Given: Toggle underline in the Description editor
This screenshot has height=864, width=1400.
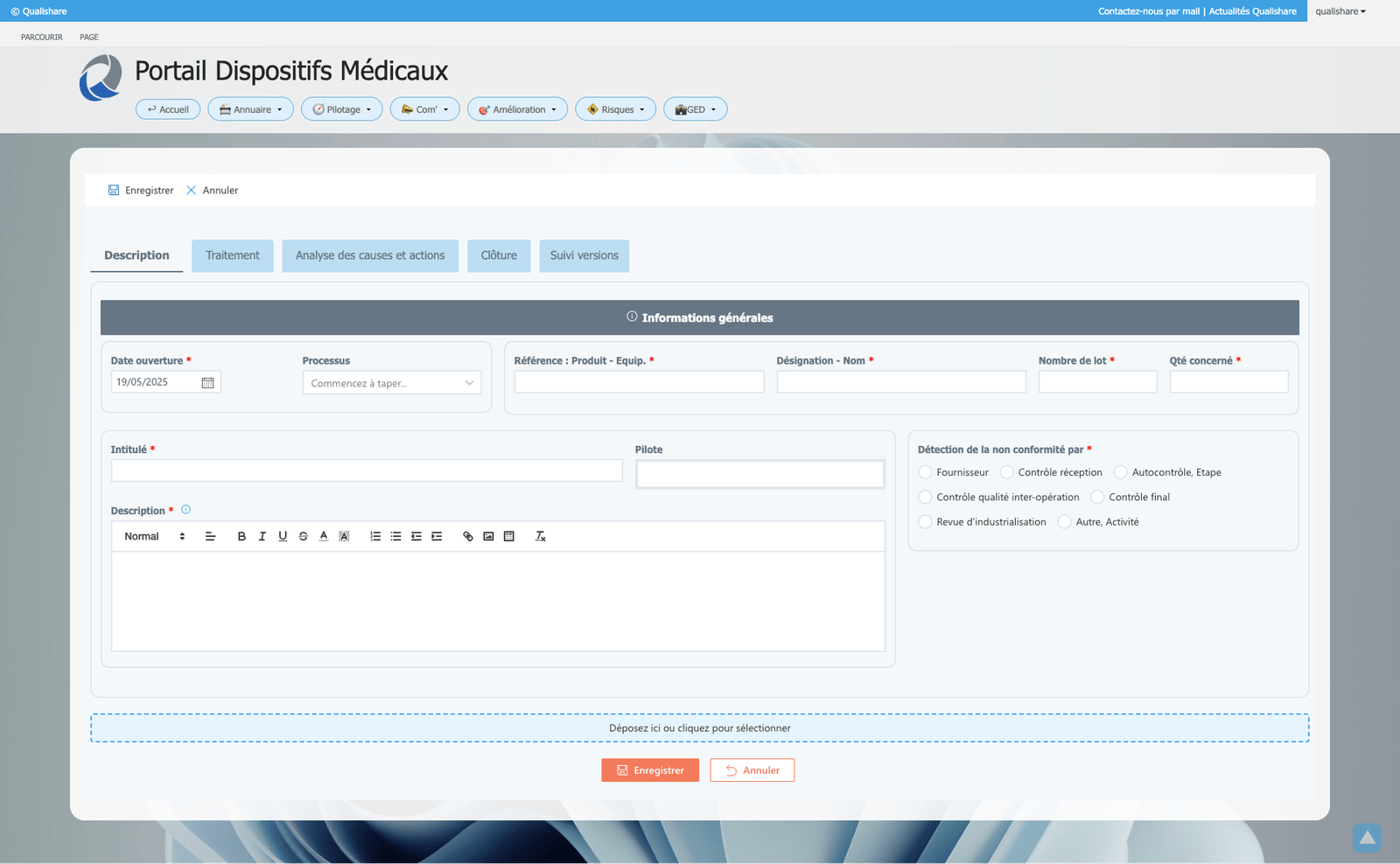Looking at the screenshot, I should click(283, 536).
